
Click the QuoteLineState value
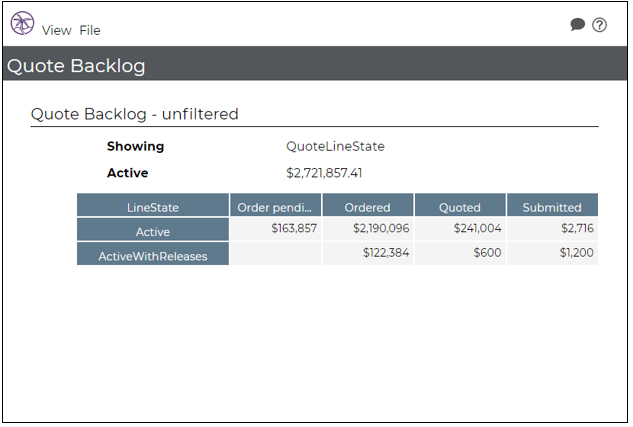coord(335,147)
